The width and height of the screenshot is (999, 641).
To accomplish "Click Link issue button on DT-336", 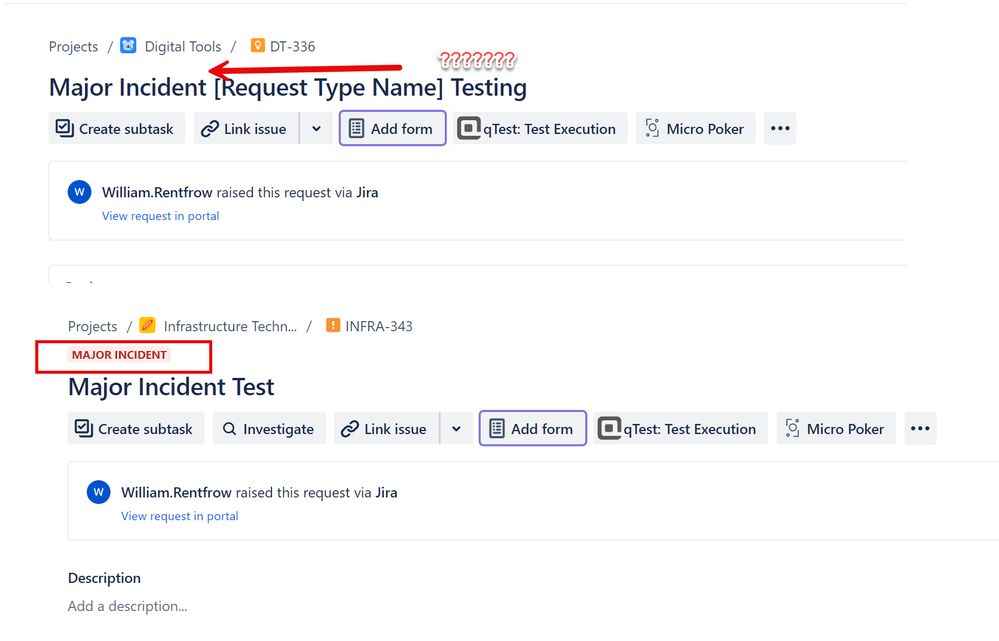I will point(247,129).
